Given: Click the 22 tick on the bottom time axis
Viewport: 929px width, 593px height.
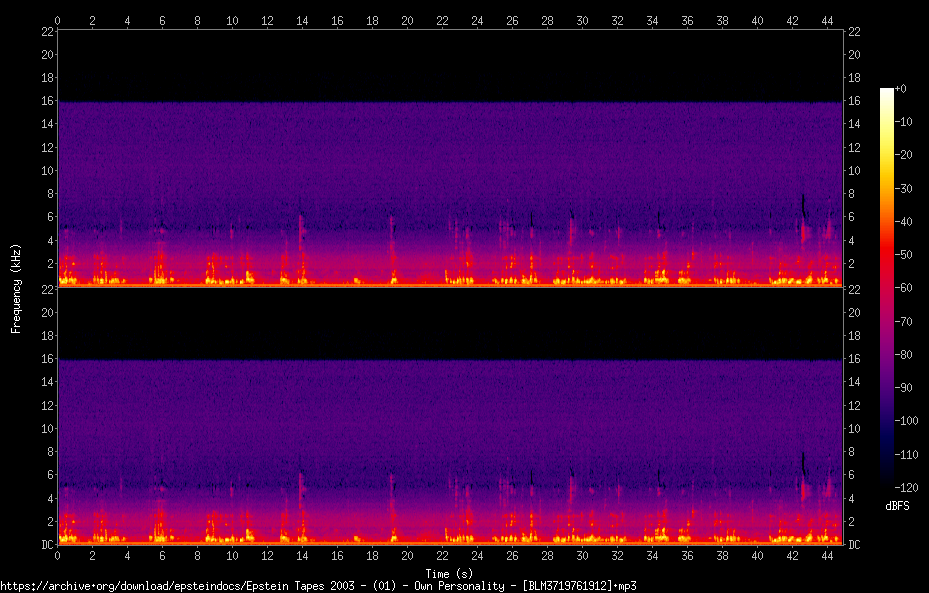Looking at the screenshot, I should click(x=442, y=555).
